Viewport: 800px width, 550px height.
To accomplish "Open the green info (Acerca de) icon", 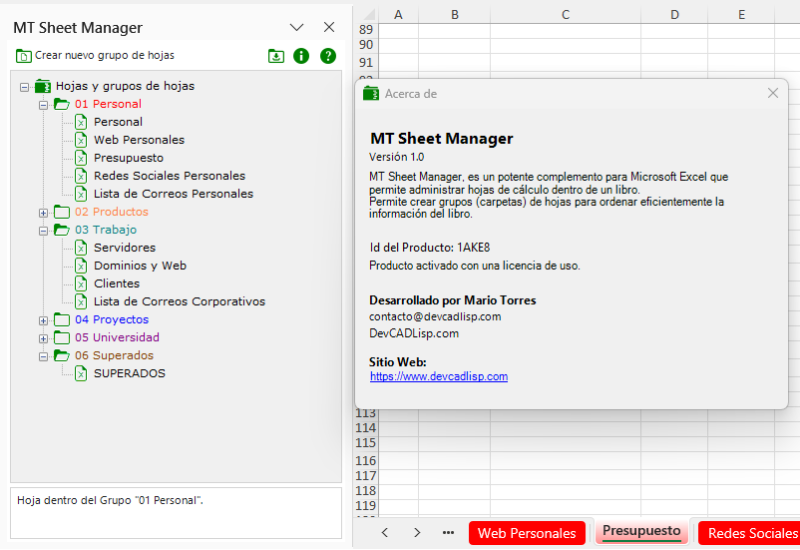I will (x=301, y=56).
